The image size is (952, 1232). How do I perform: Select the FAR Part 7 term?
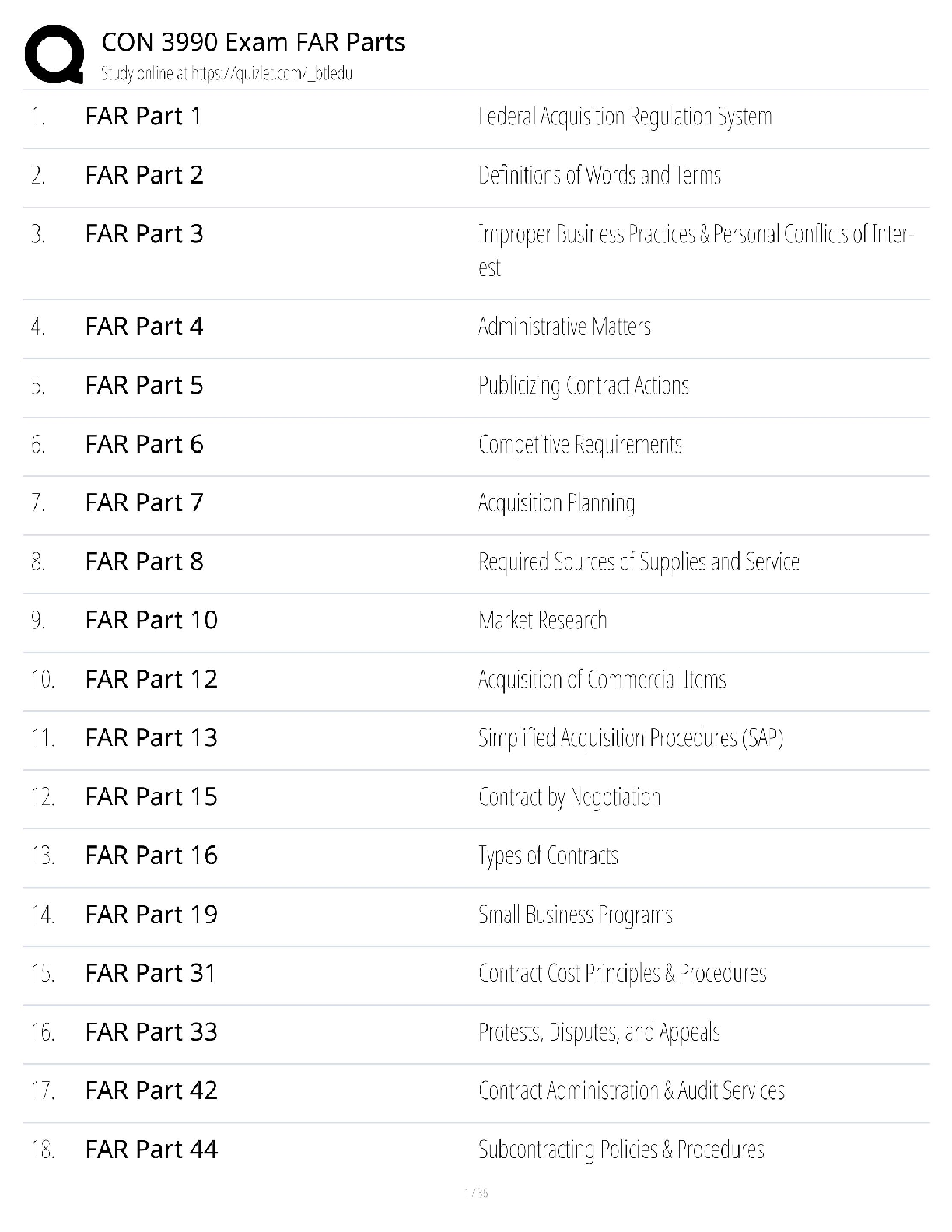click(144, 502)
